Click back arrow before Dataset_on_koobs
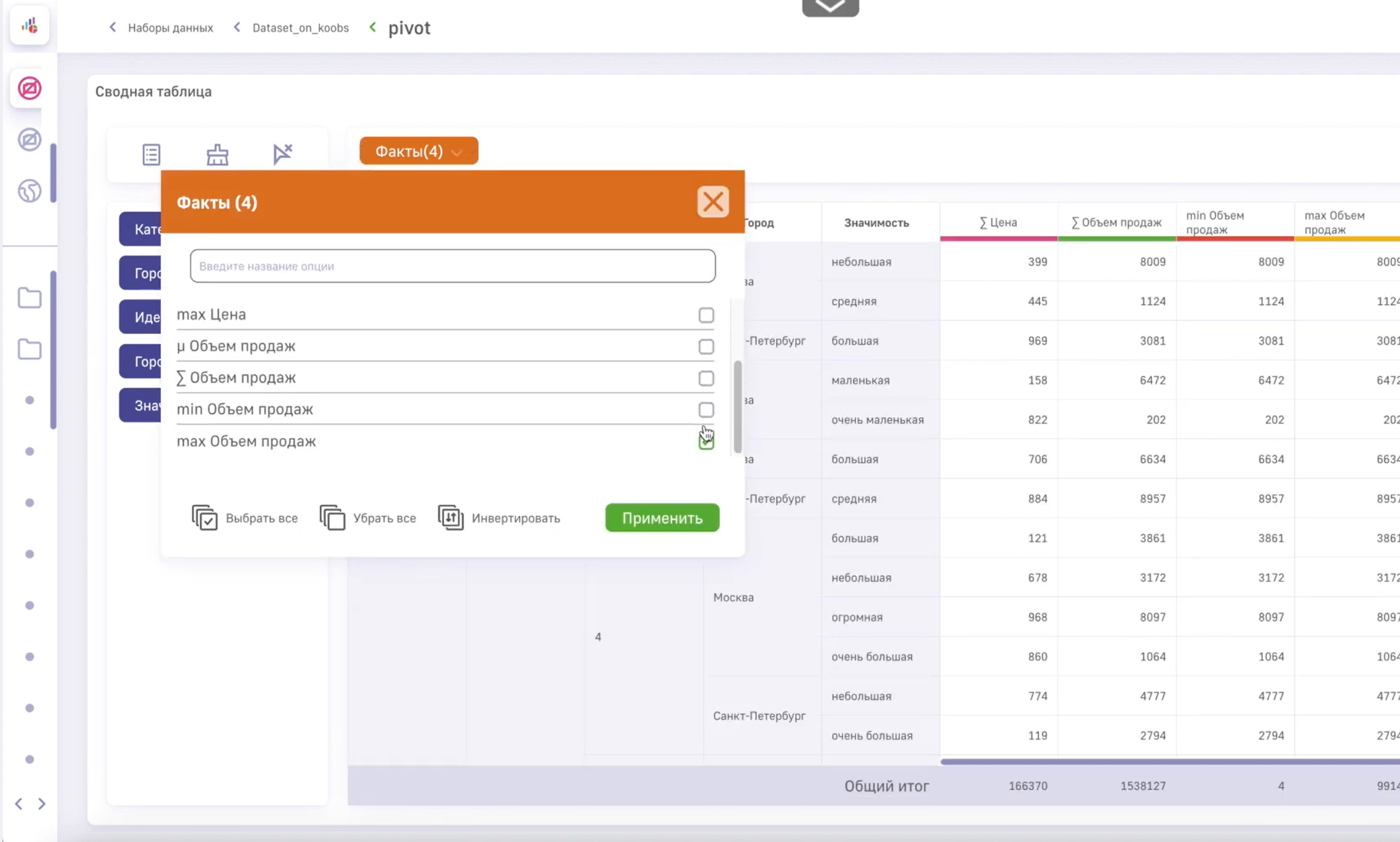This screenshot has height=842, width=1400. pyautogui.click(x=237, y=27)
